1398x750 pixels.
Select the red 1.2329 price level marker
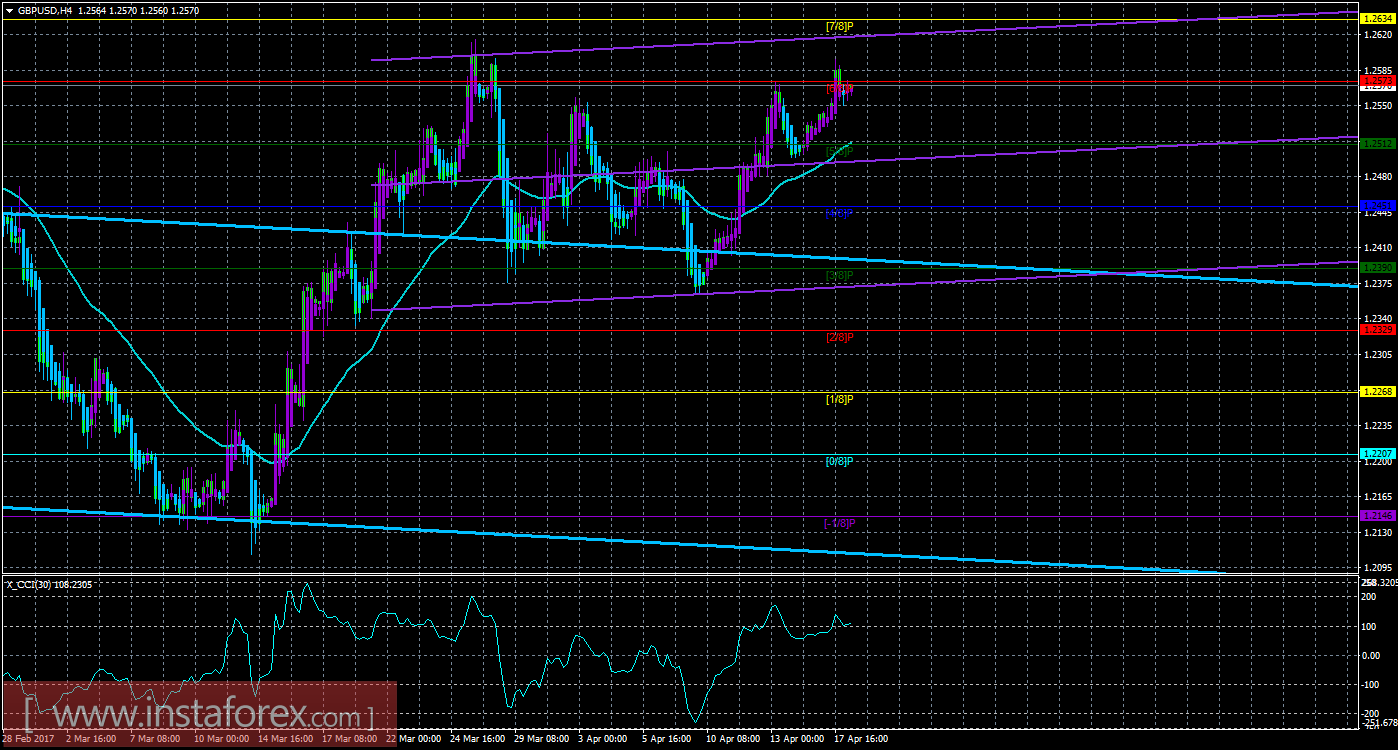click(1377, 332)
